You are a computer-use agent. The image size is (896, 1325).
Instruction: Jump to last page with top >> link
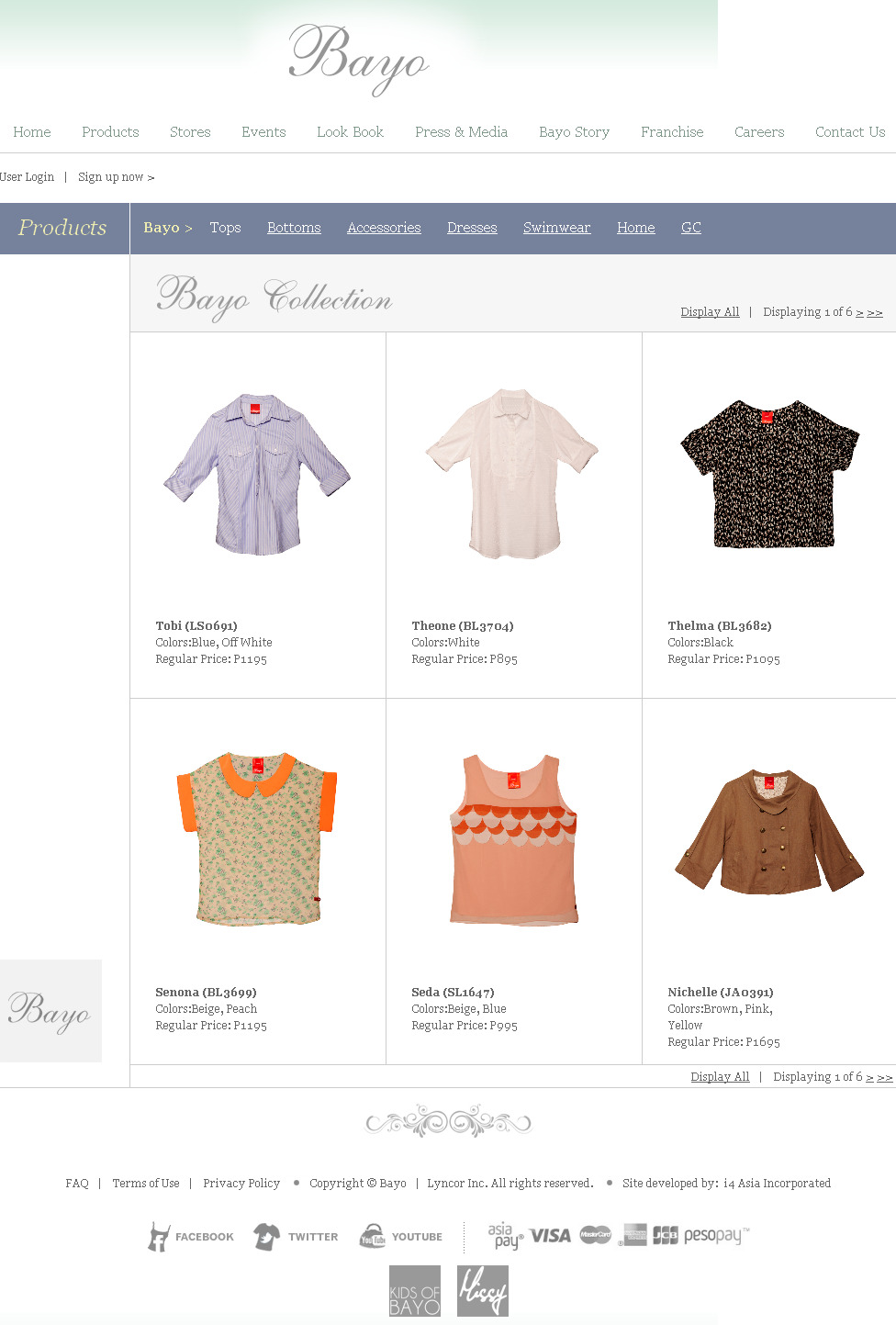coord(875,312)
